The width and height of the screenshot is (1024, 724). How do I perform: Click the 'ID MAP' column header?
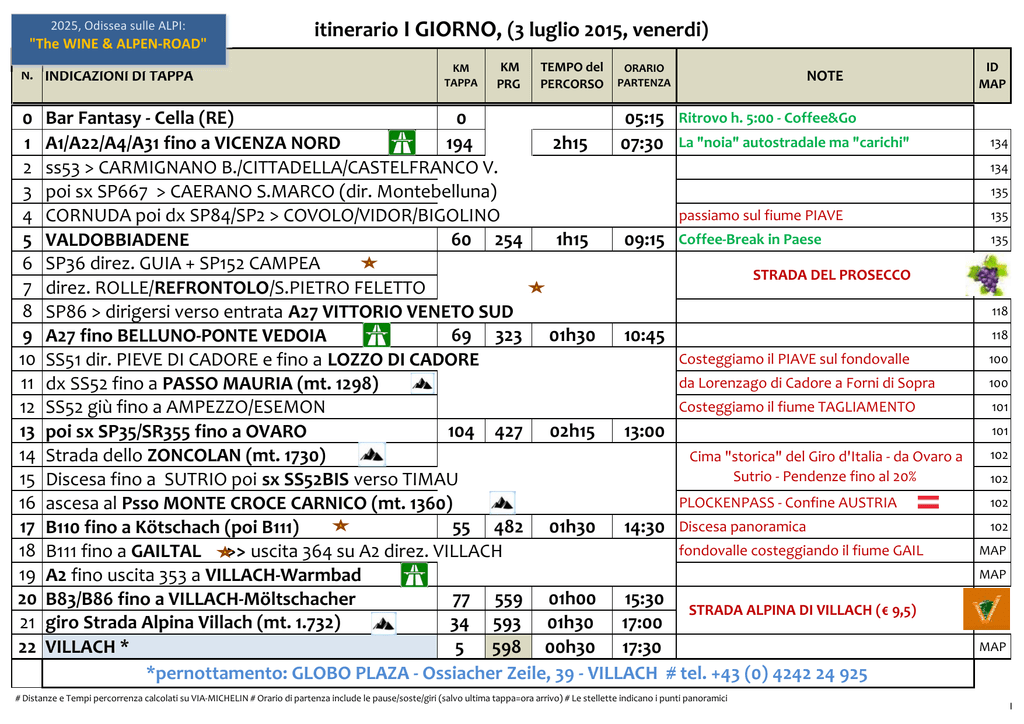point(992,75)
